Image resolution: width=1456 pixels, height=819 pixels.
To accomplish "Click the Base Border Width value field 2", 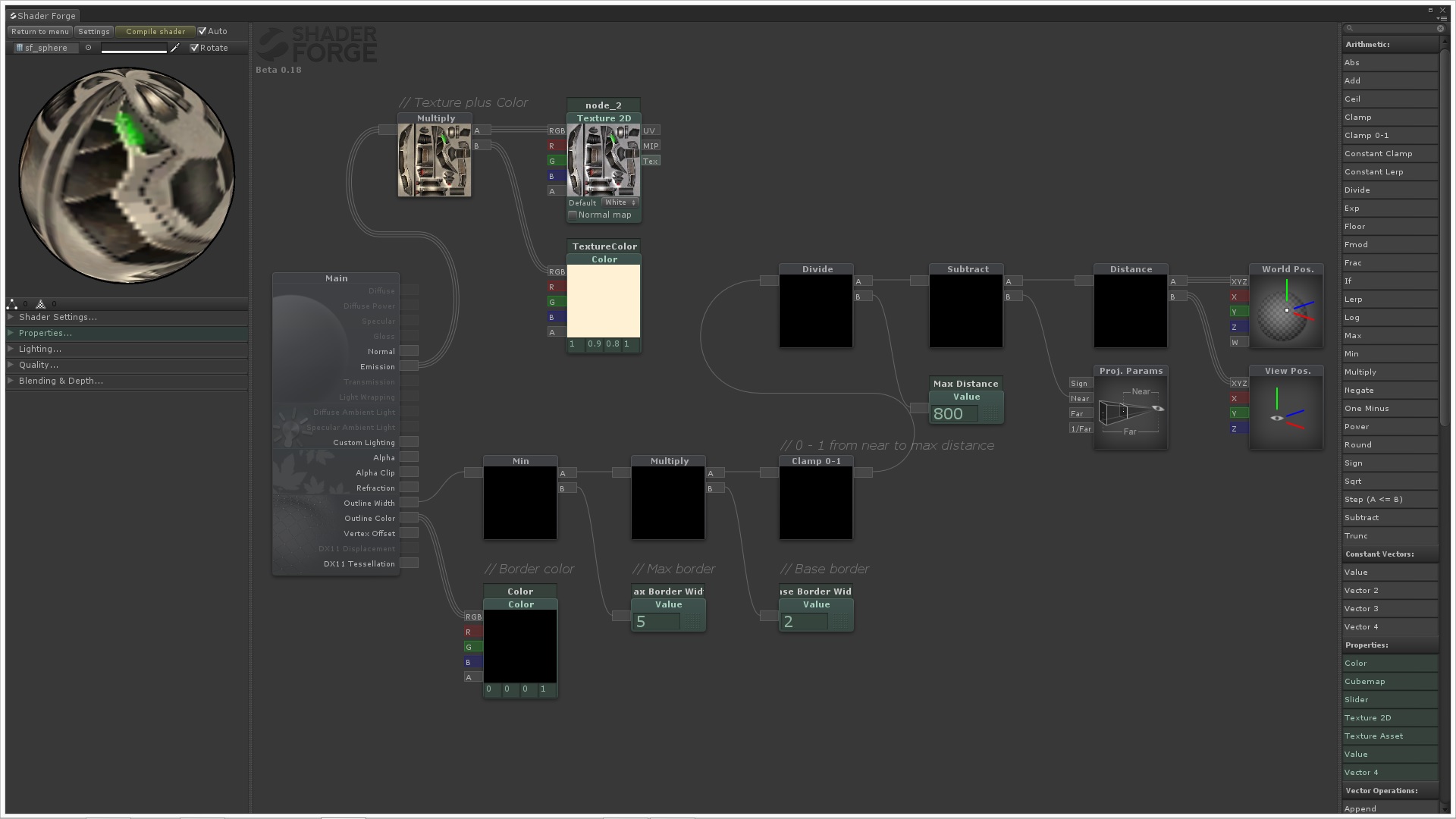I will pos(805,622).
